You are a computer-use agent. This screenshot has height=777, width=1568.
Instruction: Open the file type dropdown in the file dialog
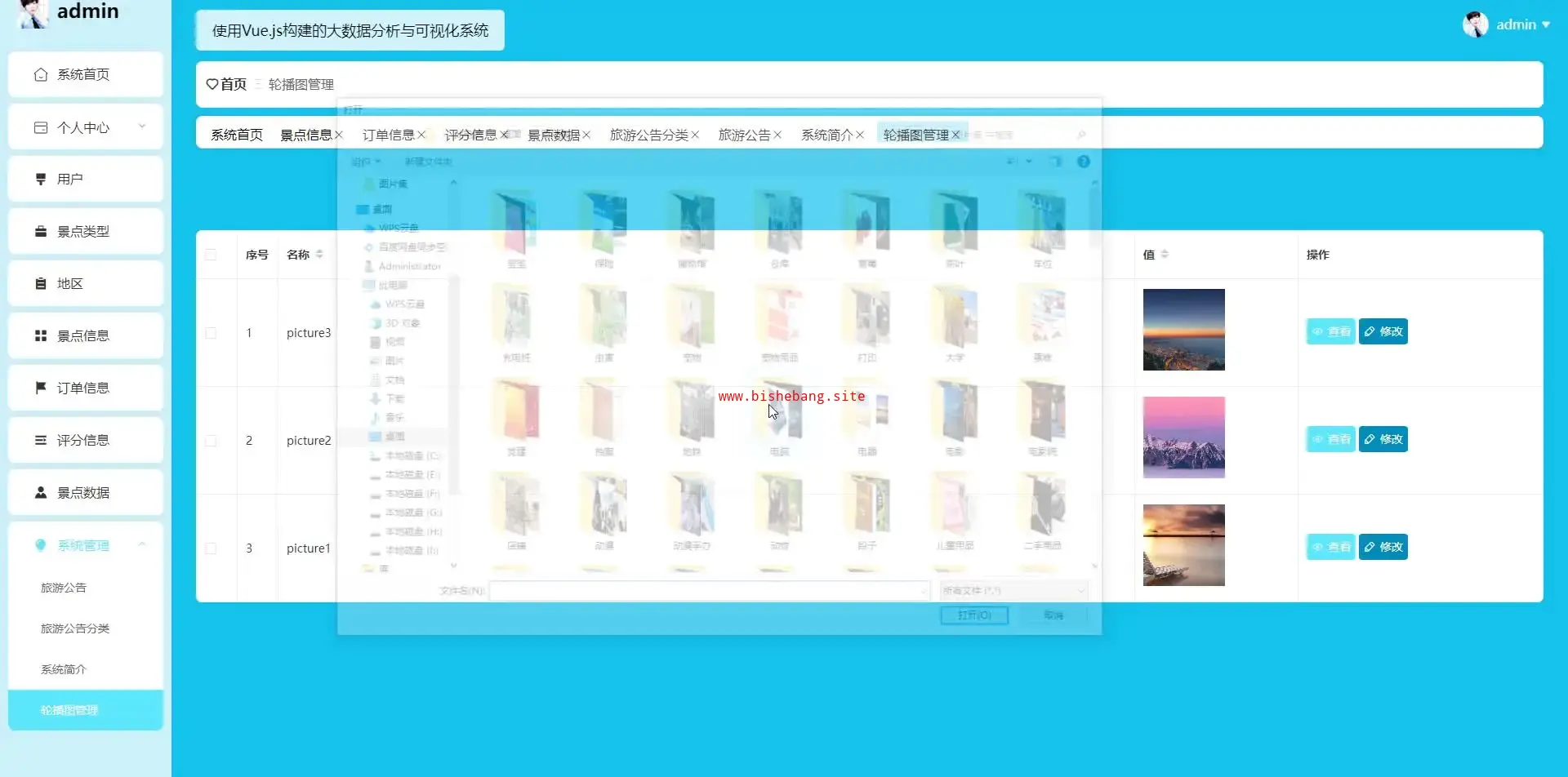[x=1013, y=590]
